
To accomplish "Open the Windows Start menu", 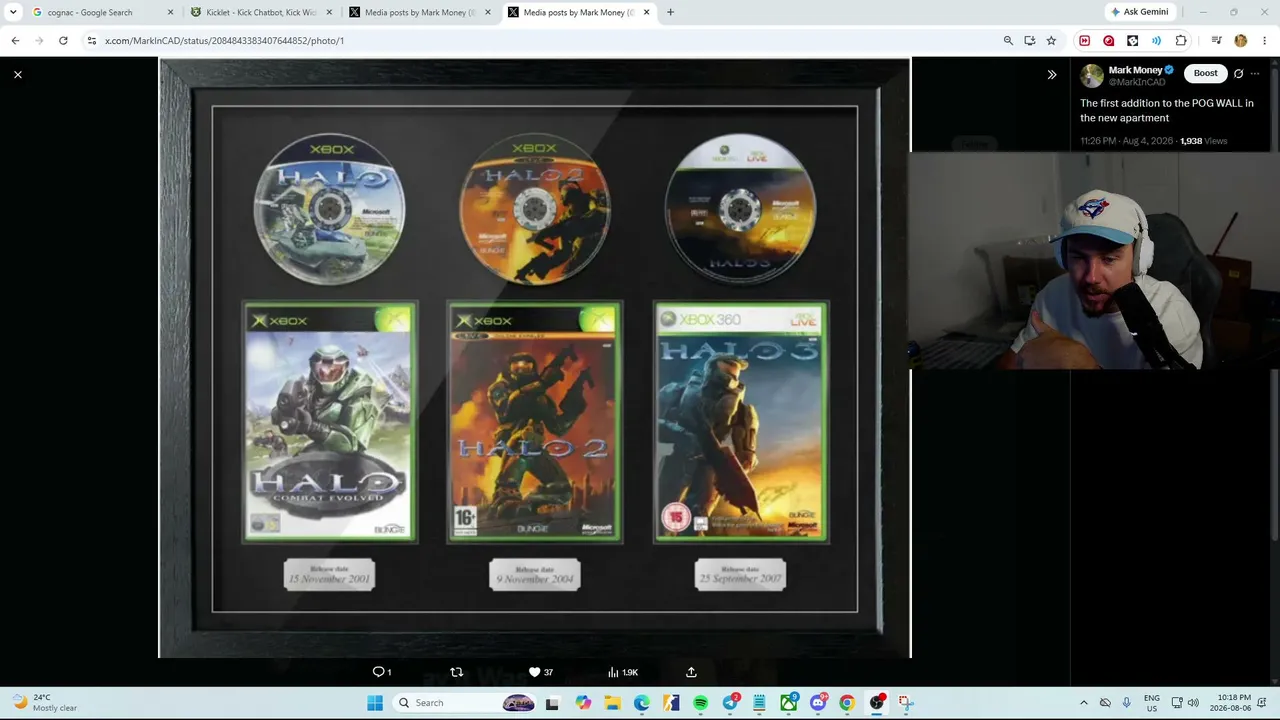I will (x=375, y=703).
